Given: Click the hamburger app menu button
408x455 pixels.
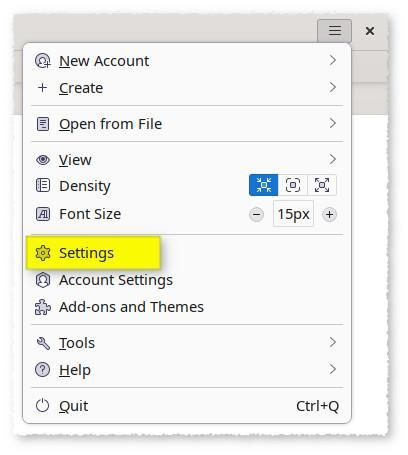Looking at the screenshot, I should [334, 31].
